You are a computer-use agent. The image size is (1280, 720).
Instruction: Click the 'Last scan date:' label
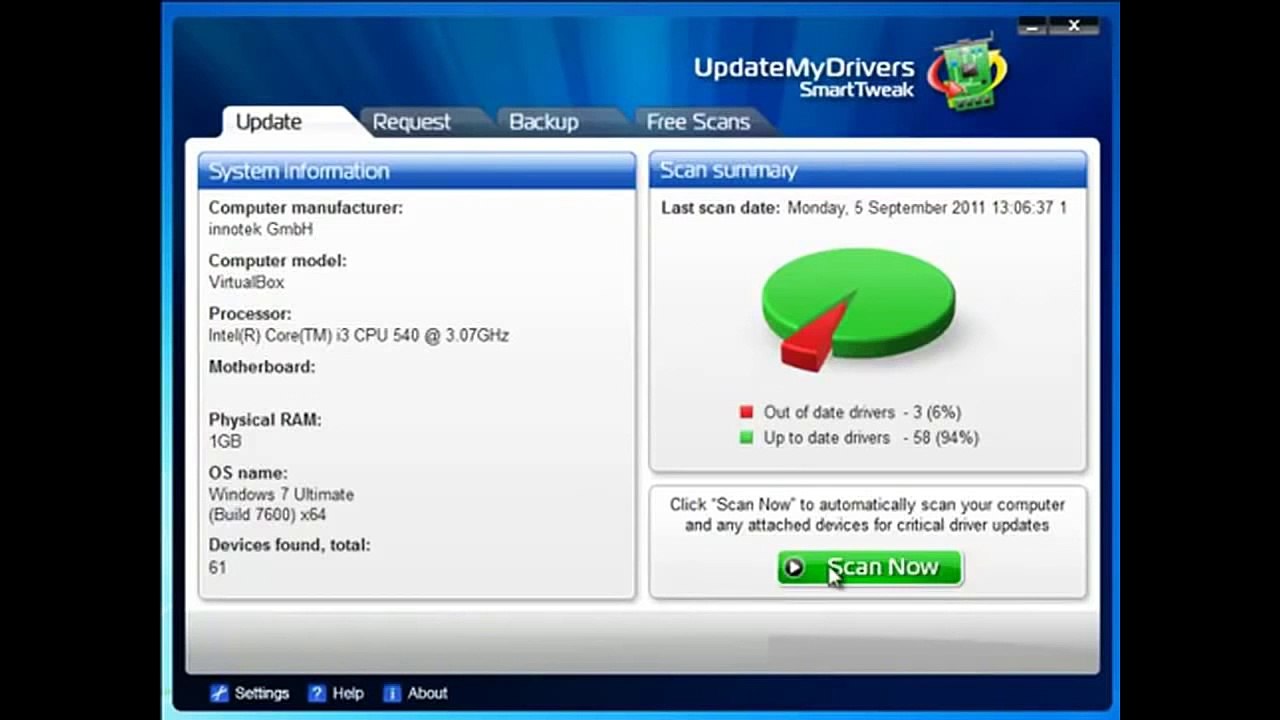(x=720, y=208)
